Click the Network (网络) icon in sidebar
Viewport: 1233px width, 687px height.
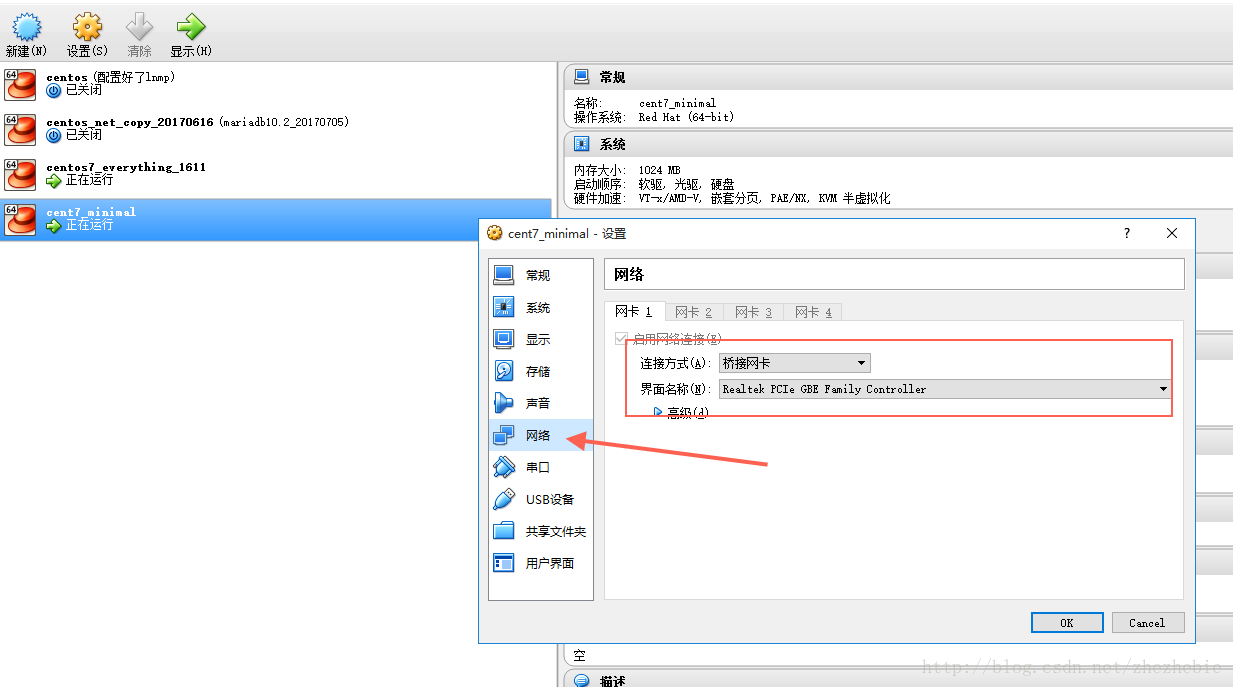[x=504, y=435]
